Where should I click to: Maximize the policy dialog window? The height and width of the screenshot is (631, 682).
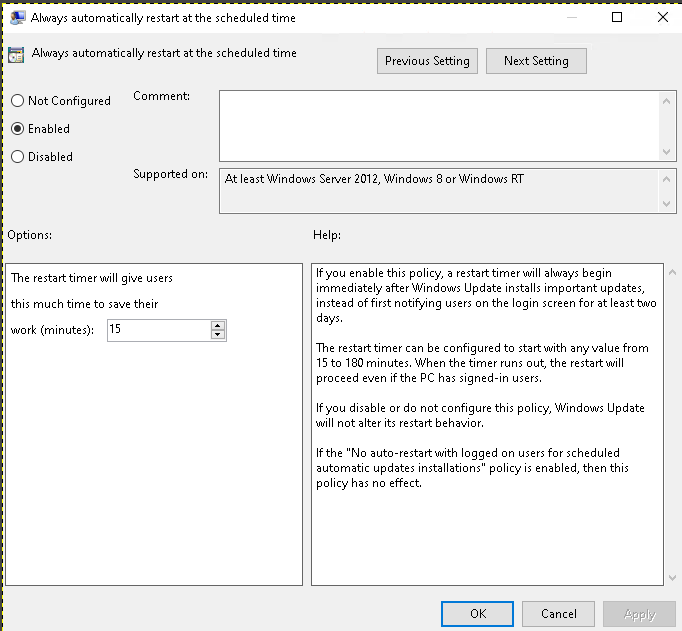[617, 17]
